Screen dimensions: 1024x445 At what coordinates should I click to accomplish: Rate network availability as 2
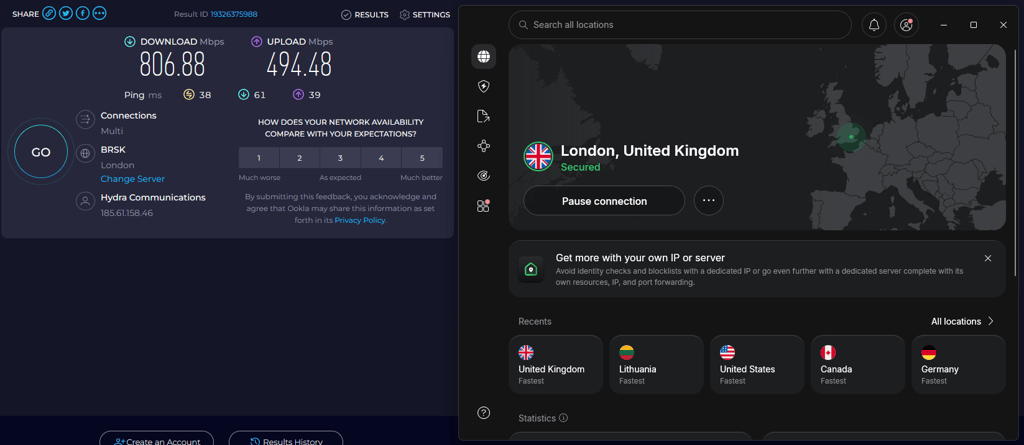300,158
